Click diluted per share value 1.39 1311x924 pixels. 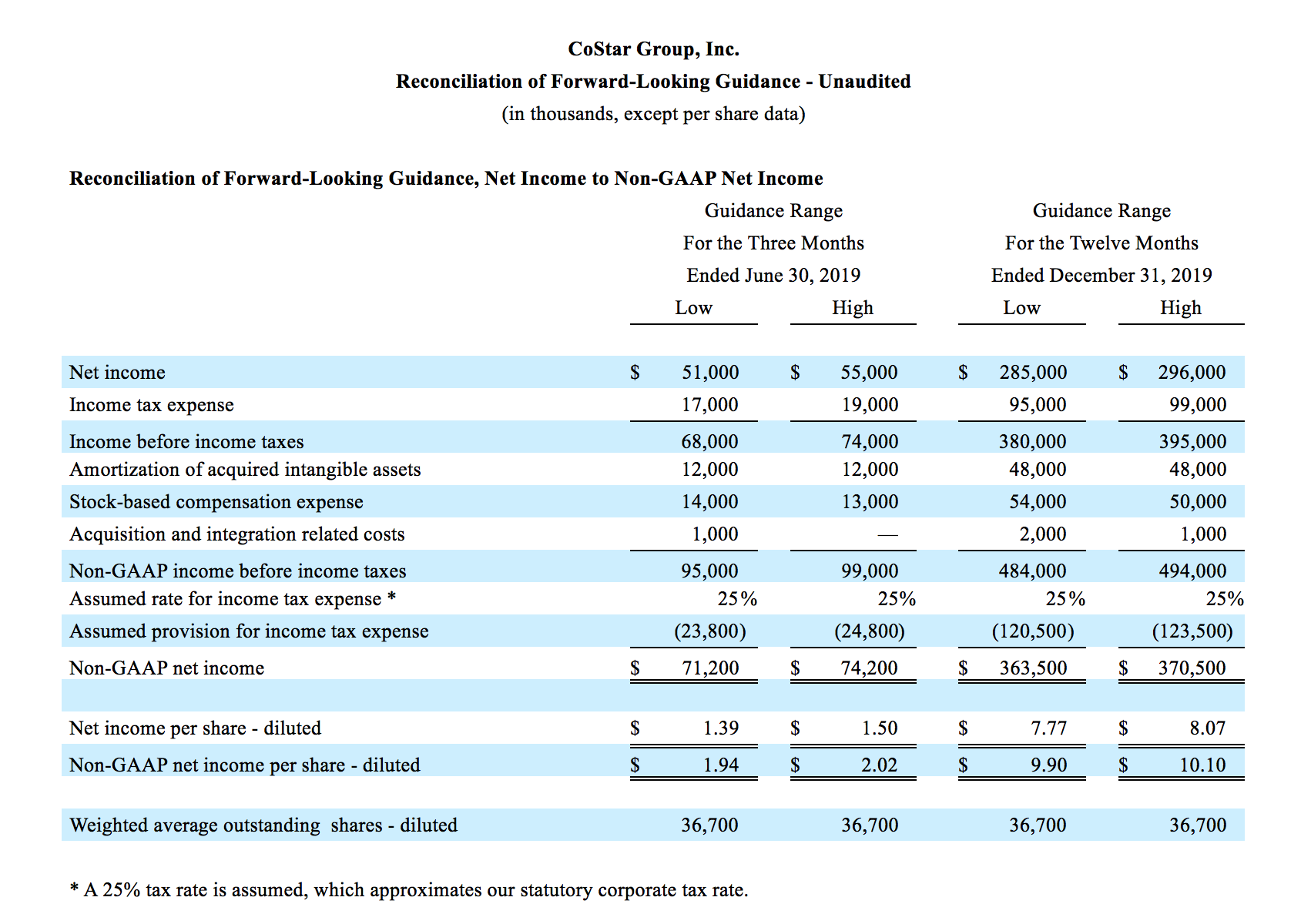click(721, 728)
